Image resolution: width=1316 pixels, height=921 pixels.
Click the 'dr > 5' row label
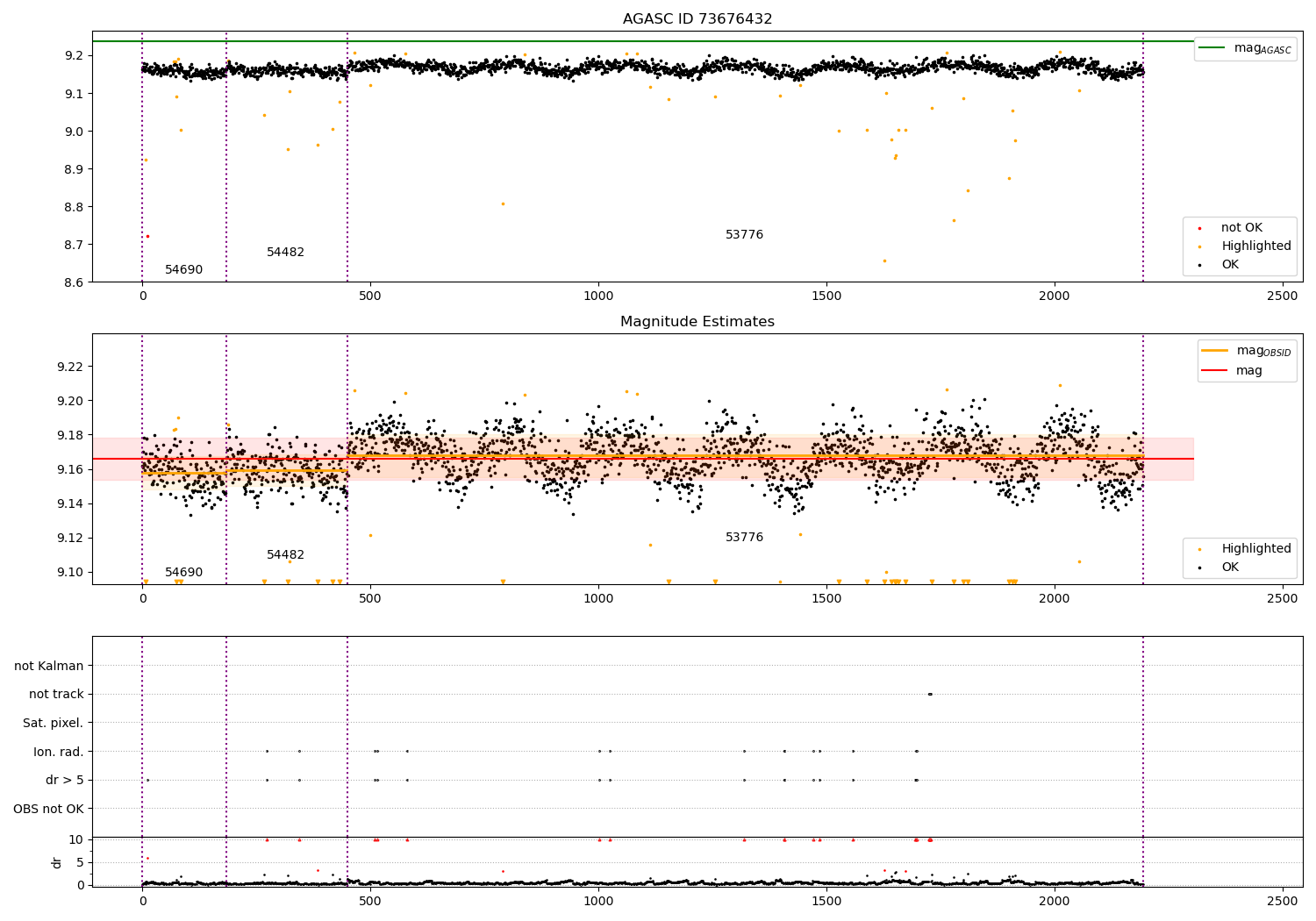coord(65,781)
